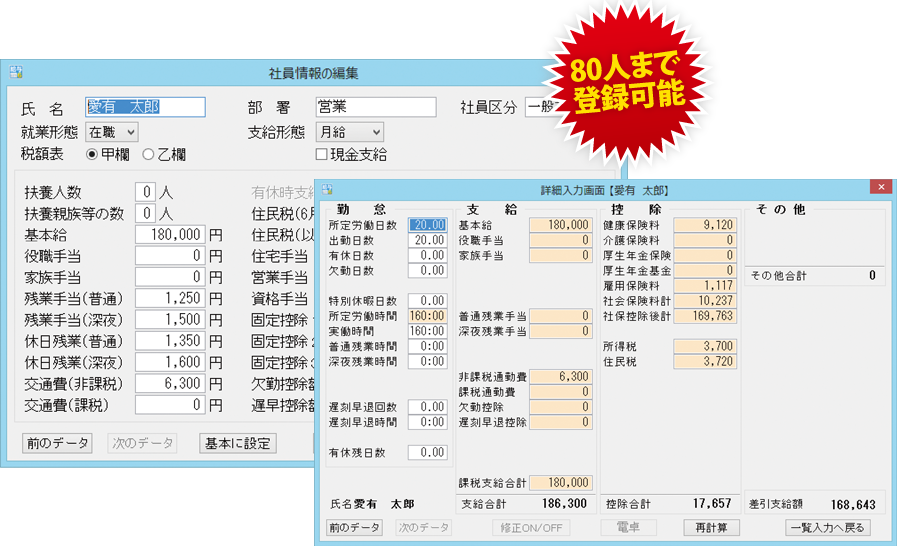Open the 支給形態 dropdown showing 月給
This screenshot has height=546, width=901.
[x=349, y=132]
